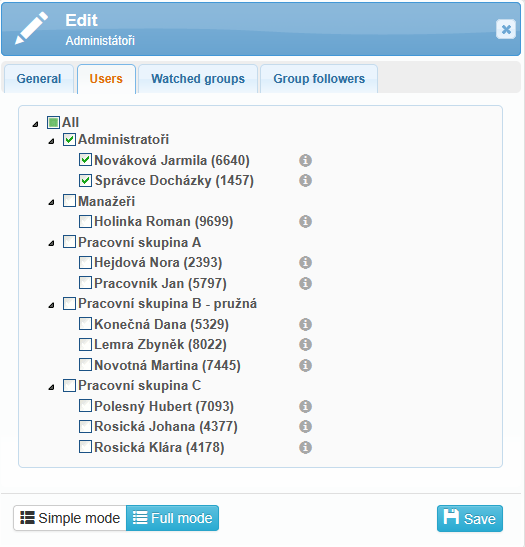The width and height of the screenshot is (525, 547).
Task: Tick the Lemra Zbyněk (8022) checkbox
Action: coord(85,344)
